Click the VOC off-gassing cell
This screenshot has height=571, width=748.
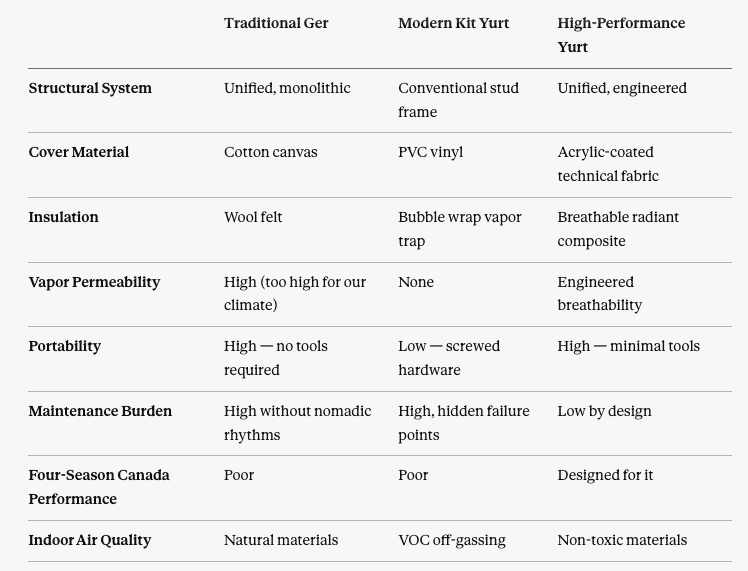coord(452,540)
